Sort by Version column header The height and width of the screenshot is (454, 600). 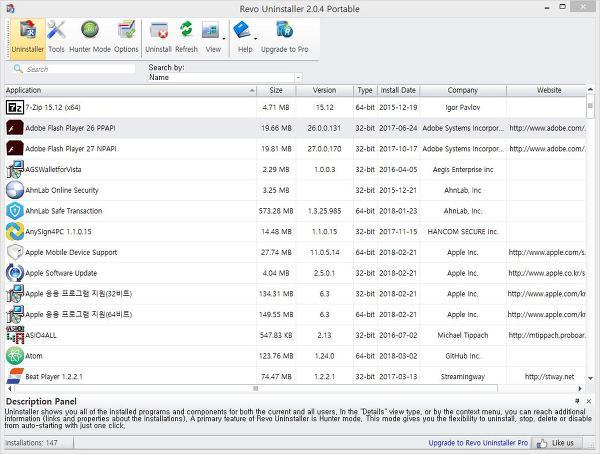coord(324,90)
